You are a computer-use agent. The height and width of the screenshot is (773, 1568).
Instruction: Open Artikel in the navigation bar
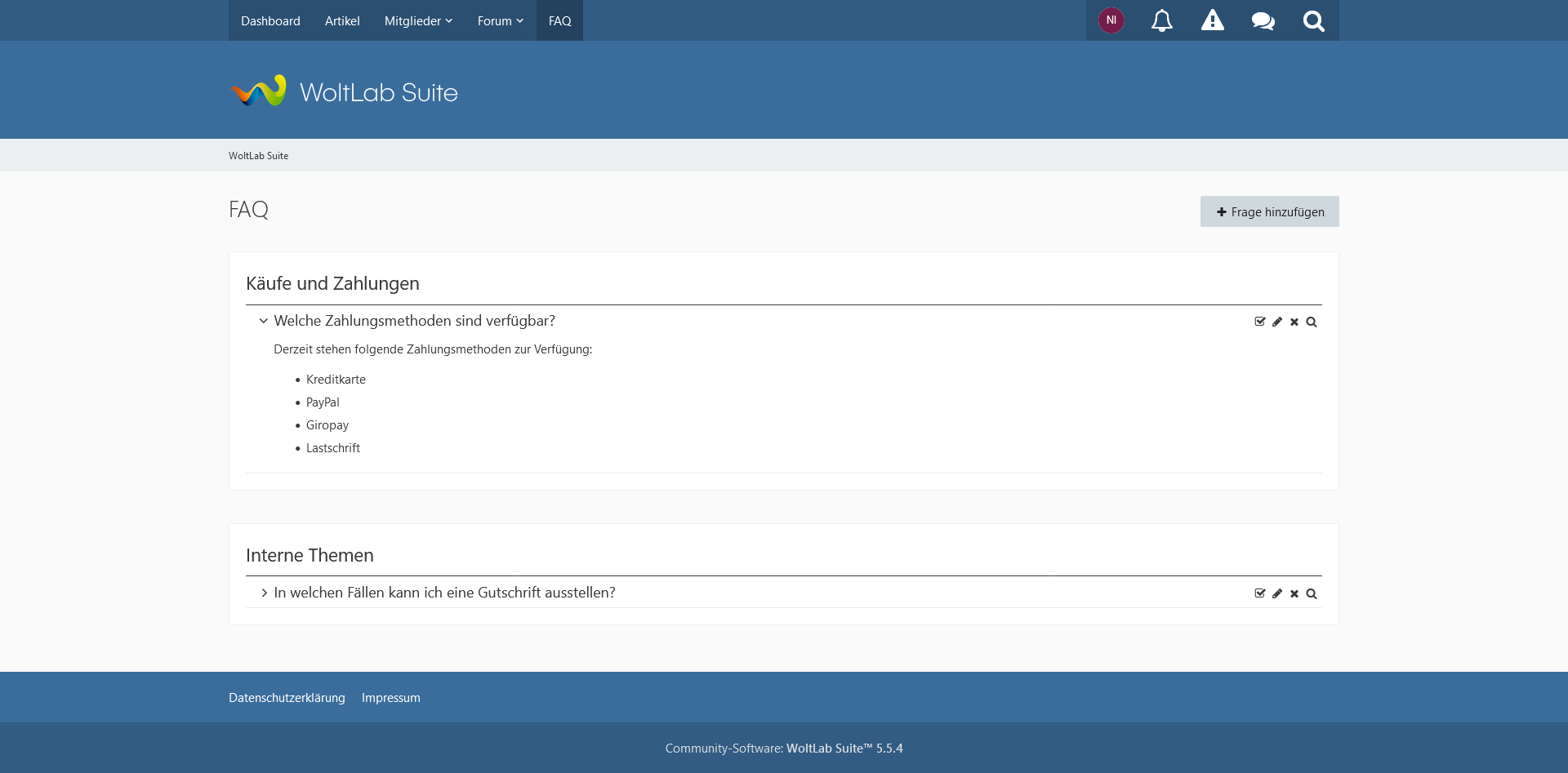(x=342, y=20)
